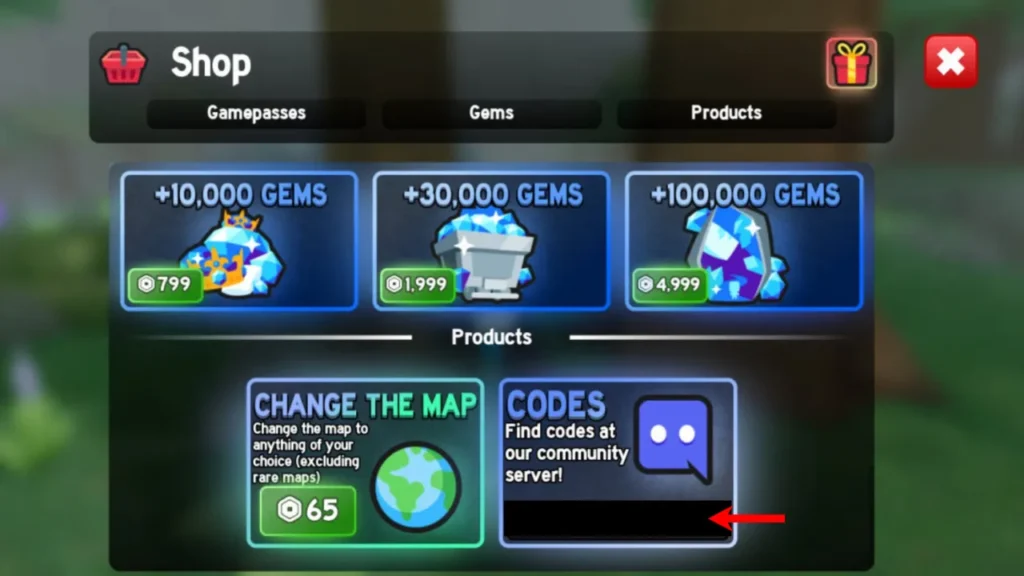Switch to the Gamepasses tab
The width and height of the screenshot is (1024, 576).
[256, 113]
